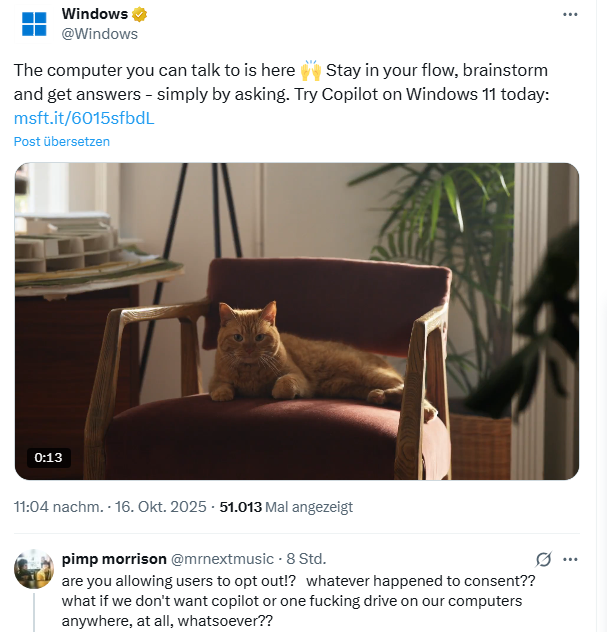The height and width of the screenshot is (632, 607).
Task: Click the 51.013 Mal angezeigt view count
Action: [x=286, y=507]
